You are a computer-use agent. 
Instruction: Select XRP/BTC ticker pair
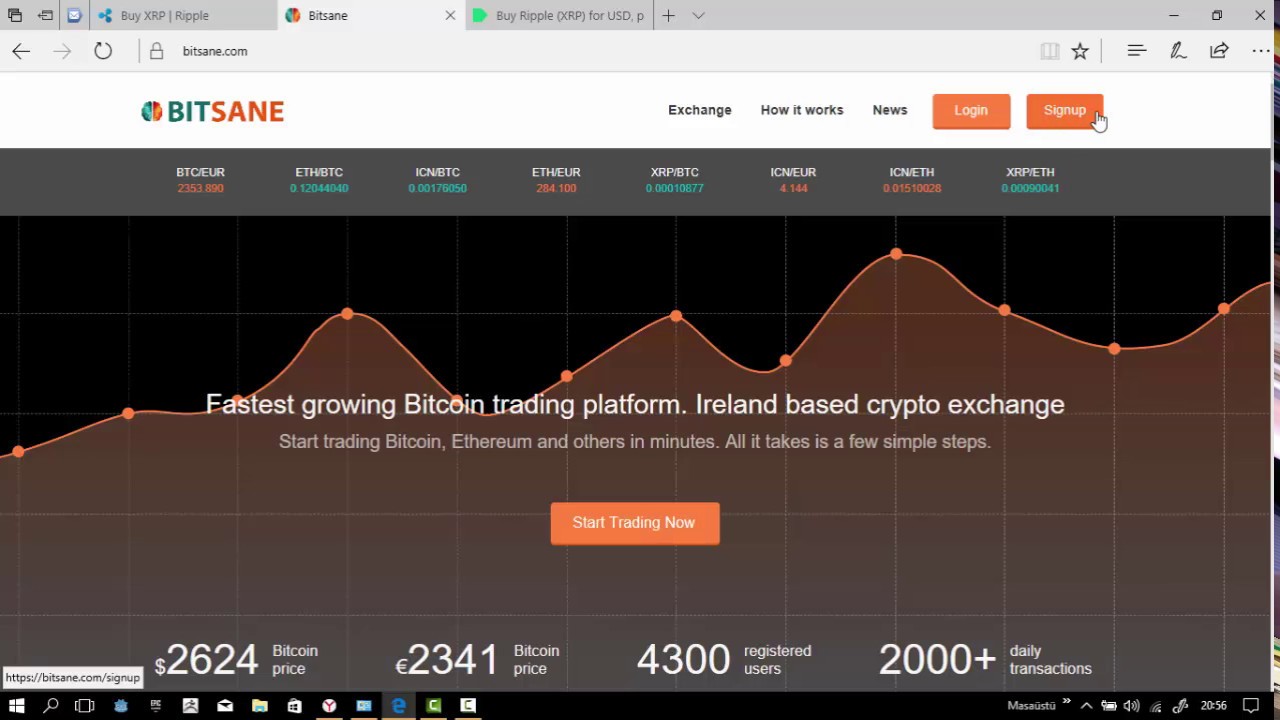pyautogui.click(x=674, y=180)
